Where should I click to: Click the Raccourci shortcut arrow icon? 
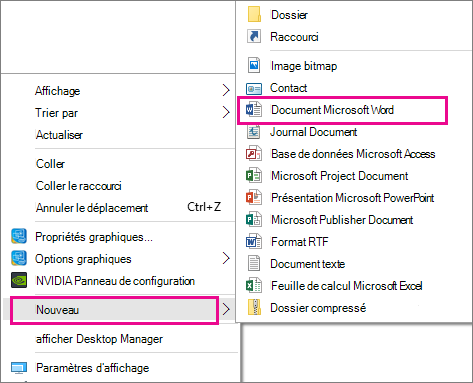tap(254, 36)
